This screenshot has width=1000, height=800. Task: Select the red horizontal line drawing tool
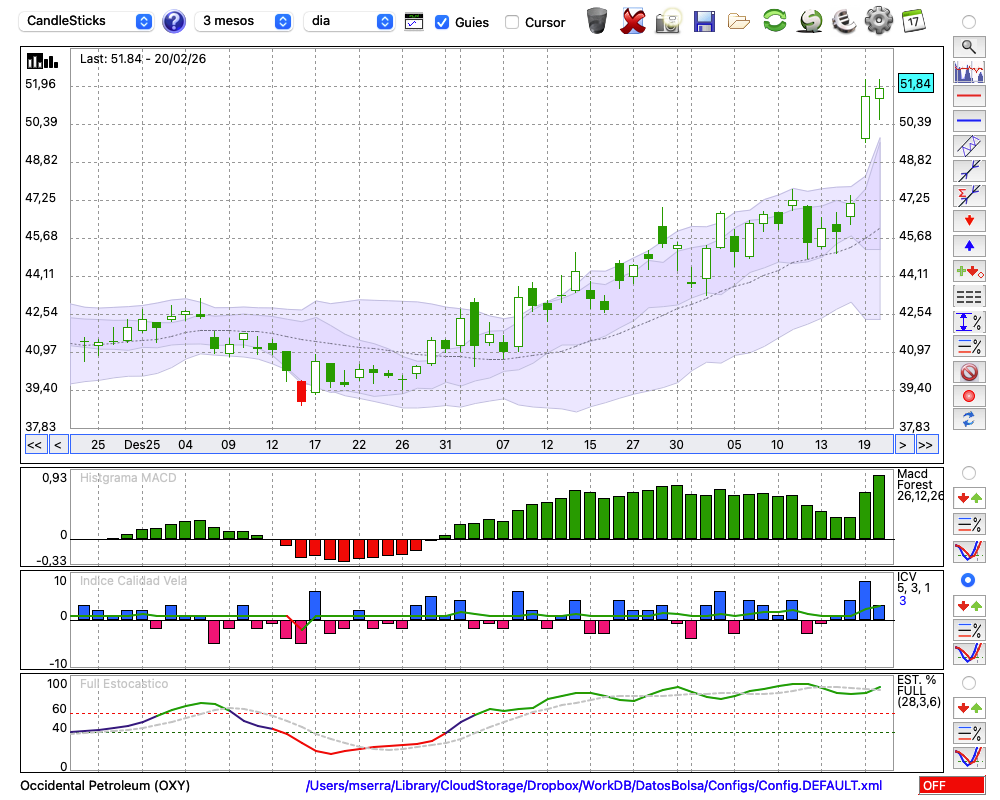tap(968, 97)
